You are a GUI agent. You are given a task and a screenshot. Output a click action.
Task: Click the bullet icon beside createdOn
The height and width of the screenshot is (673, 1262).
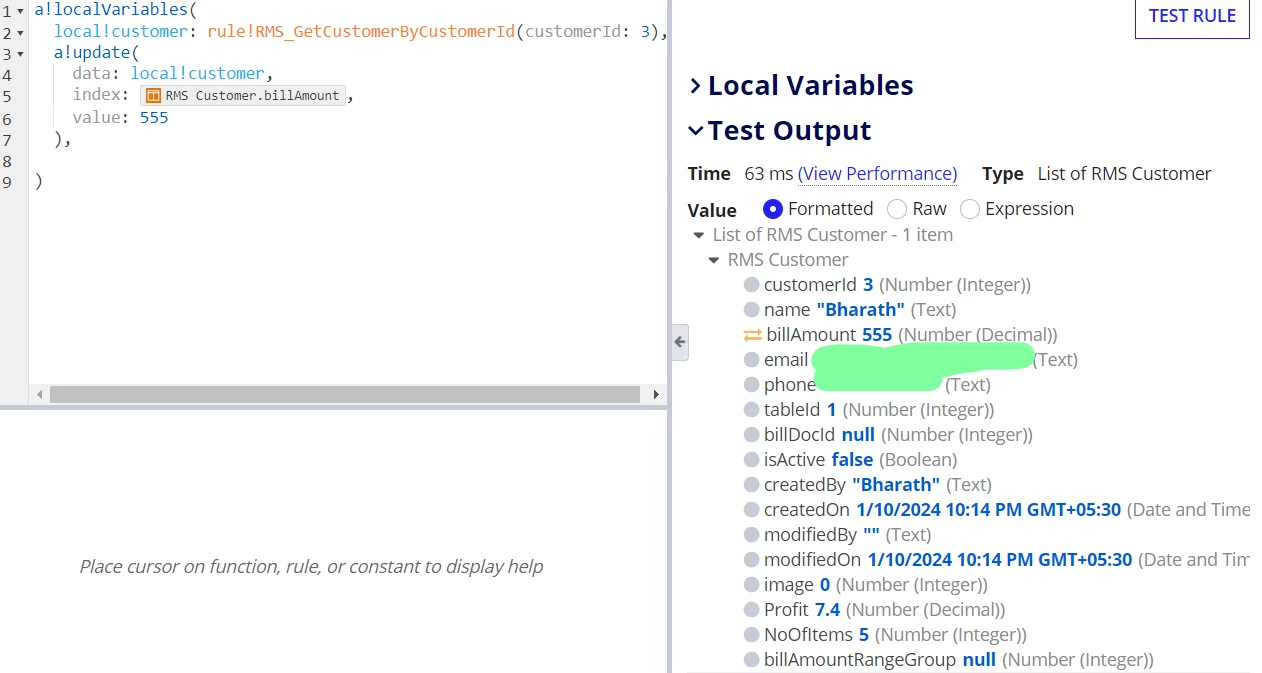752,510
